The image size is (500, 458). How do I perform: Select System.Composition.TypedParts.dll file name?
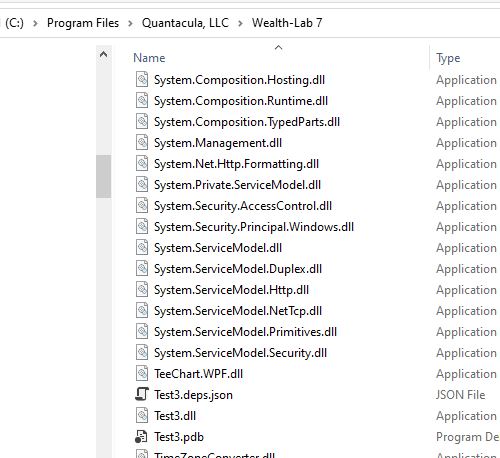tap(247, 122)
